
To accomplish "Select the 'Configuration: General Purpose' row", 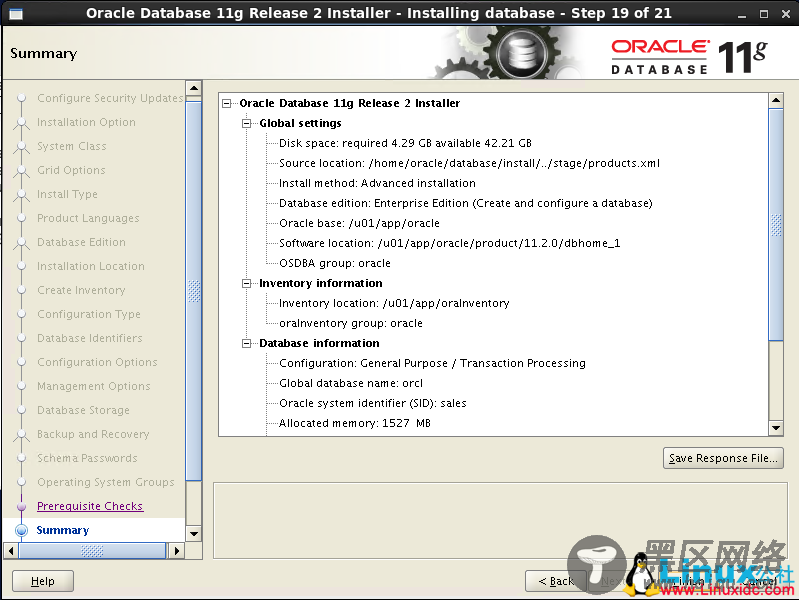I will point(432,363).
